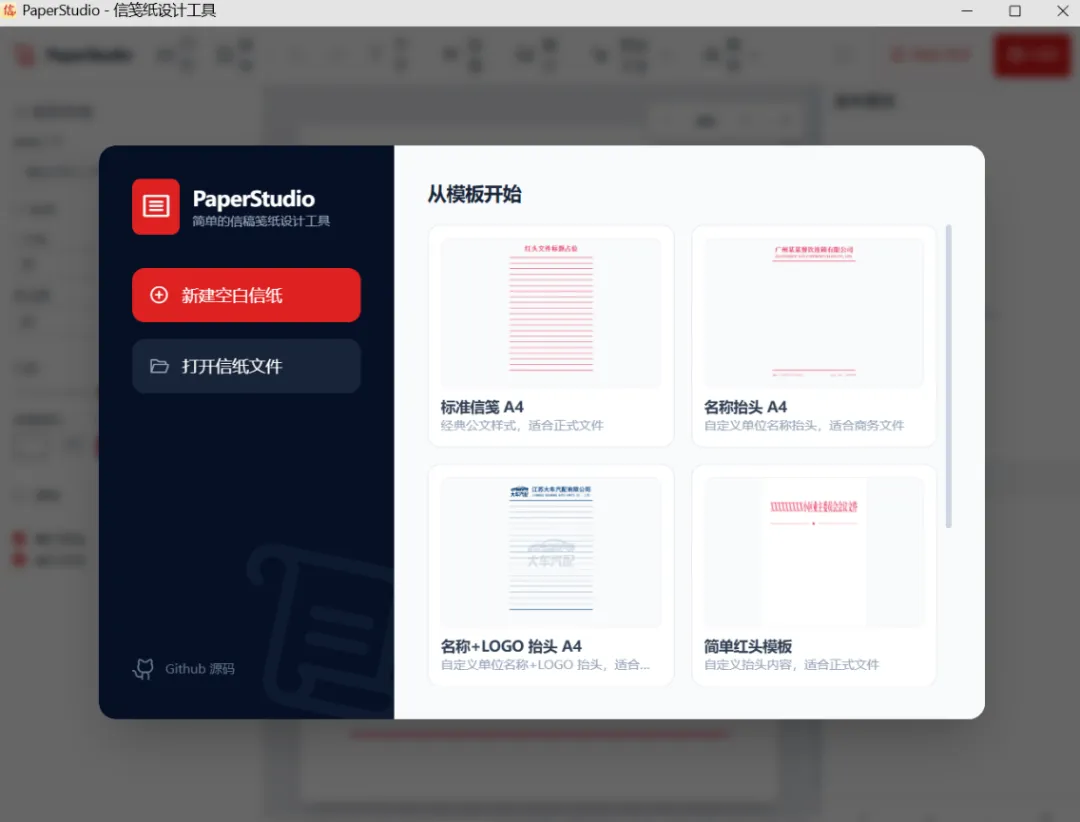The width and height of the screenshot is (1080, 822).
Task: Click the 名称抬头 A4 title text
Action: point(745,407)
